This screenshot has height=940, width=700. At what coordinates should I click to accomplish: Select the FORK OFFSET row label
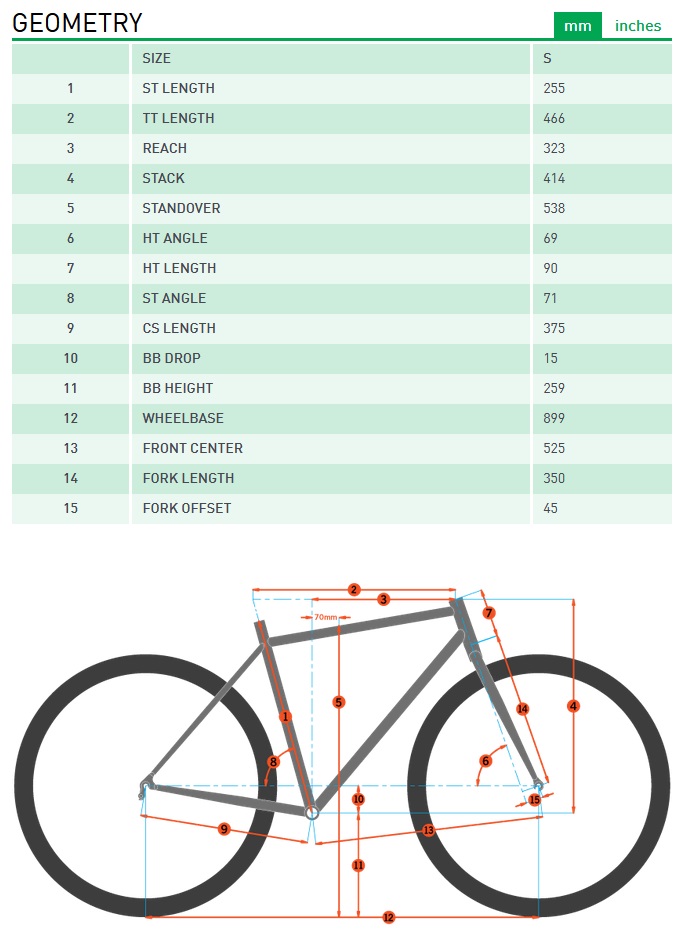pyautogui.click(x=187, y=508)
